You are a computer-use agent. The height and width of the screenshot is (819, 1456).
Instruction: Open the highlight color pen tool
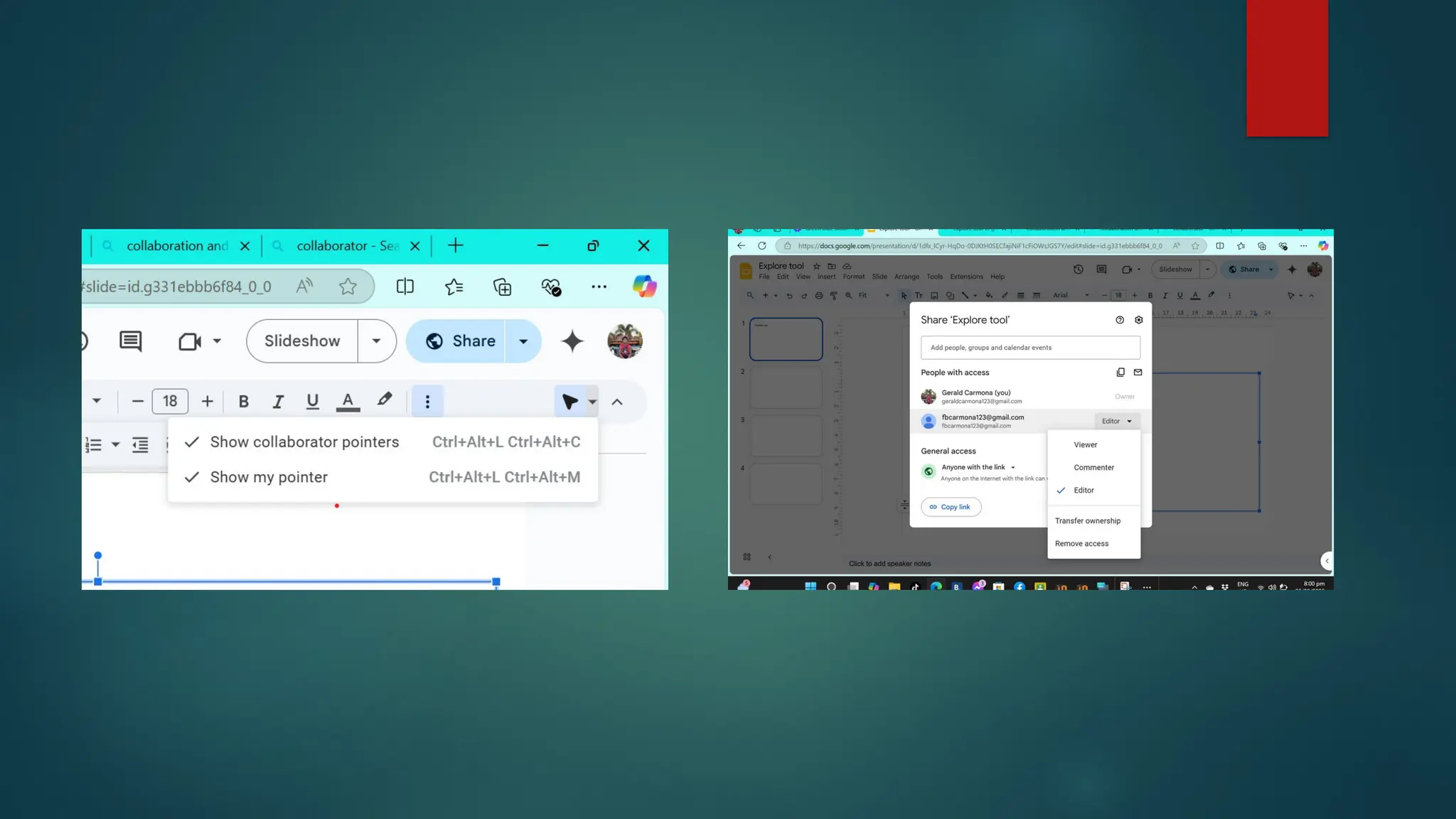tap(385, 400)
